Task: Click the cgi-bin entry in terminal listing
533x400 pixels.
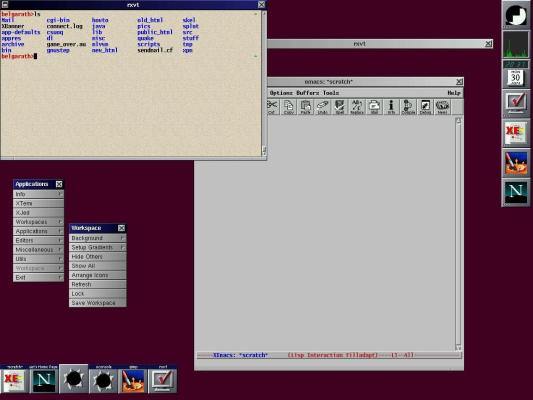Action: pyautogui.click(x=58, y=20)
